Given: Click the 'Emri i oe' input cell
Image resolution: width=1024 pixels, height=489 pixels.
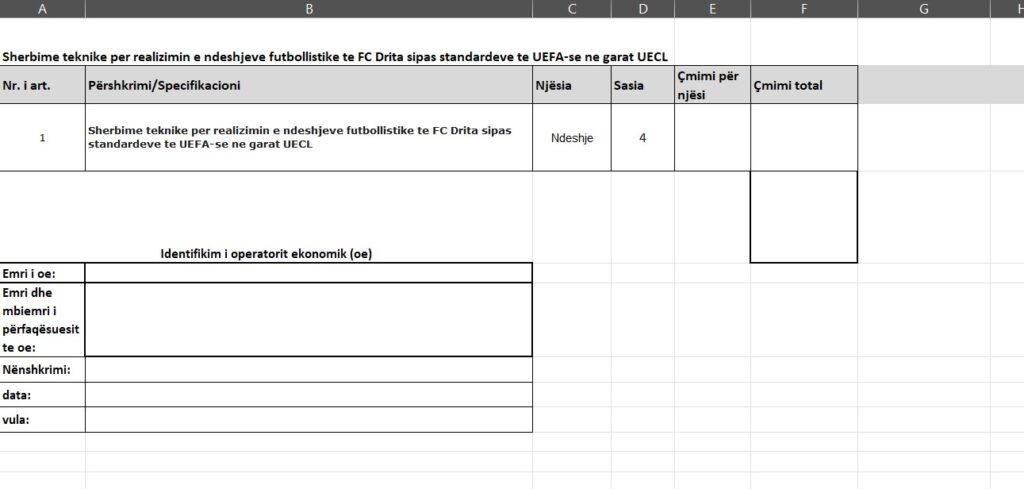Looking at the screenshot, I should pos(308,273).
